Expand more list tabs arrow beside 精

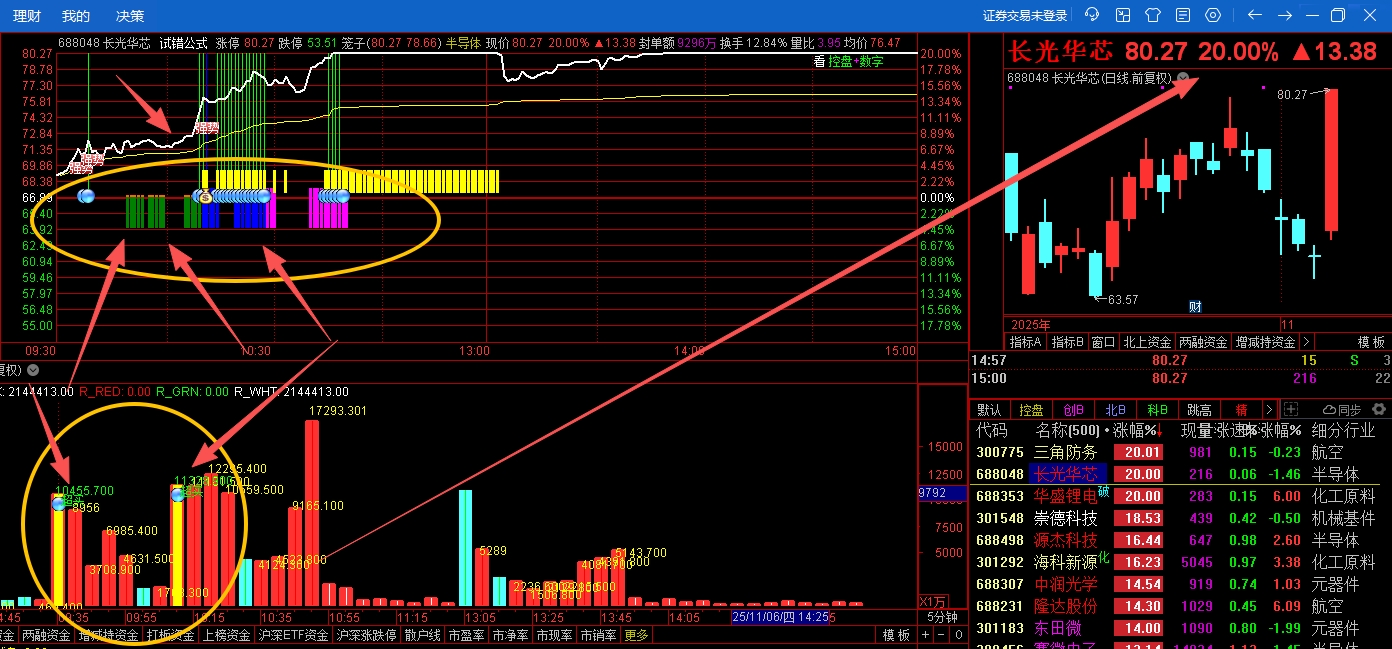1270,410
